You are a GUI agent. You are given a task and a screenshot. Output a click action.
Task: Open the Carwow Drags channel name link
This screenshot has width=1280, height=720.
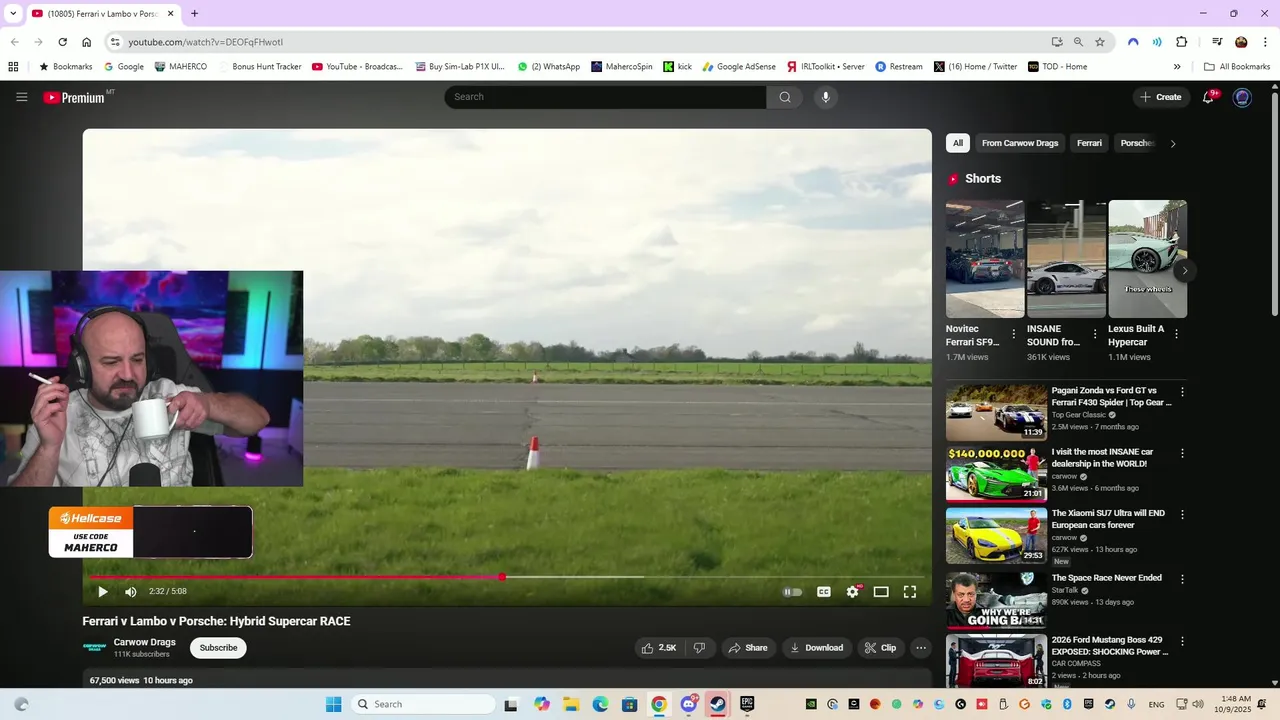145,642
